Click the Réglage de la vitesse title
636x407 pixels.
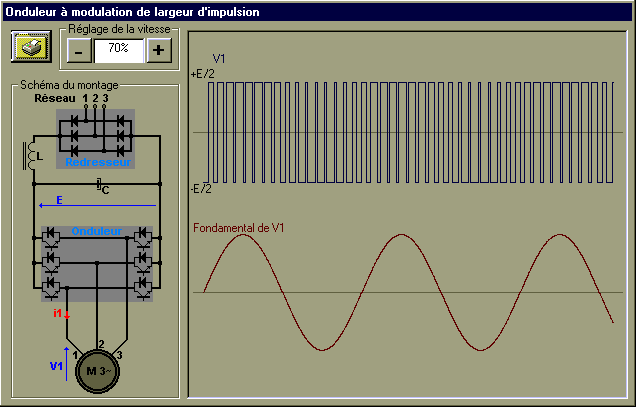point(119,29)
